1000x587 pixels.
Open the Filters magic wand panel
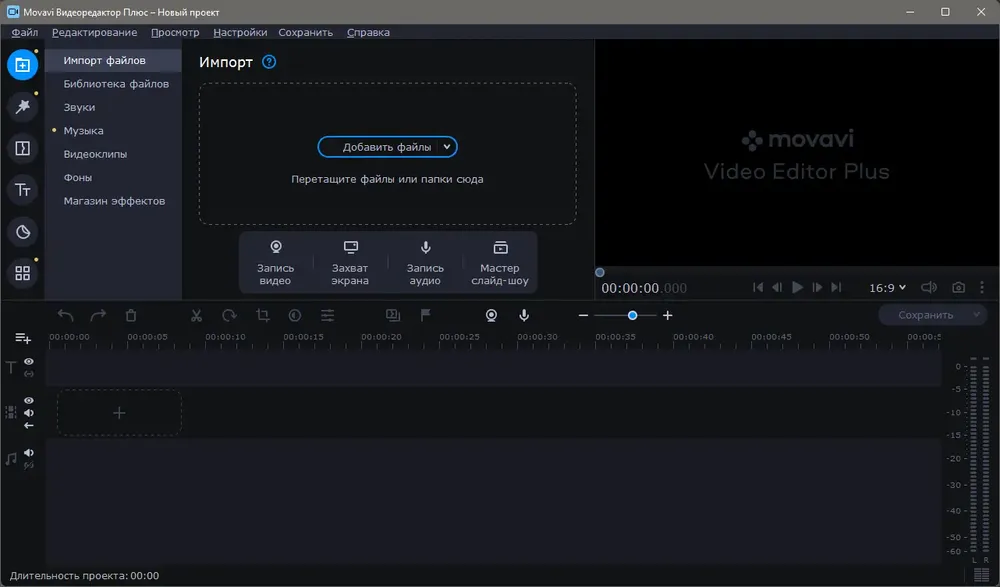(x=22, y=107)
